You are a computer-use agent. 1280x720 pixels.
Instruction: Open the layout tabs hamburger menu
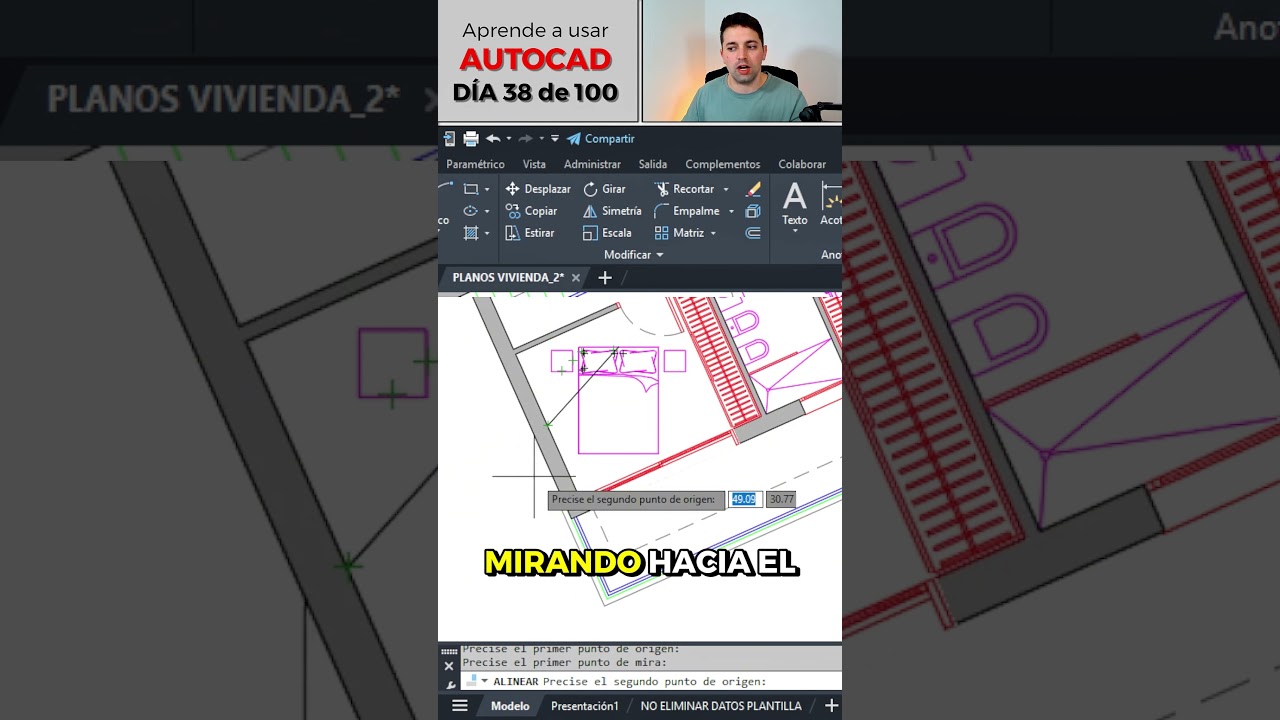coord(460,706)
